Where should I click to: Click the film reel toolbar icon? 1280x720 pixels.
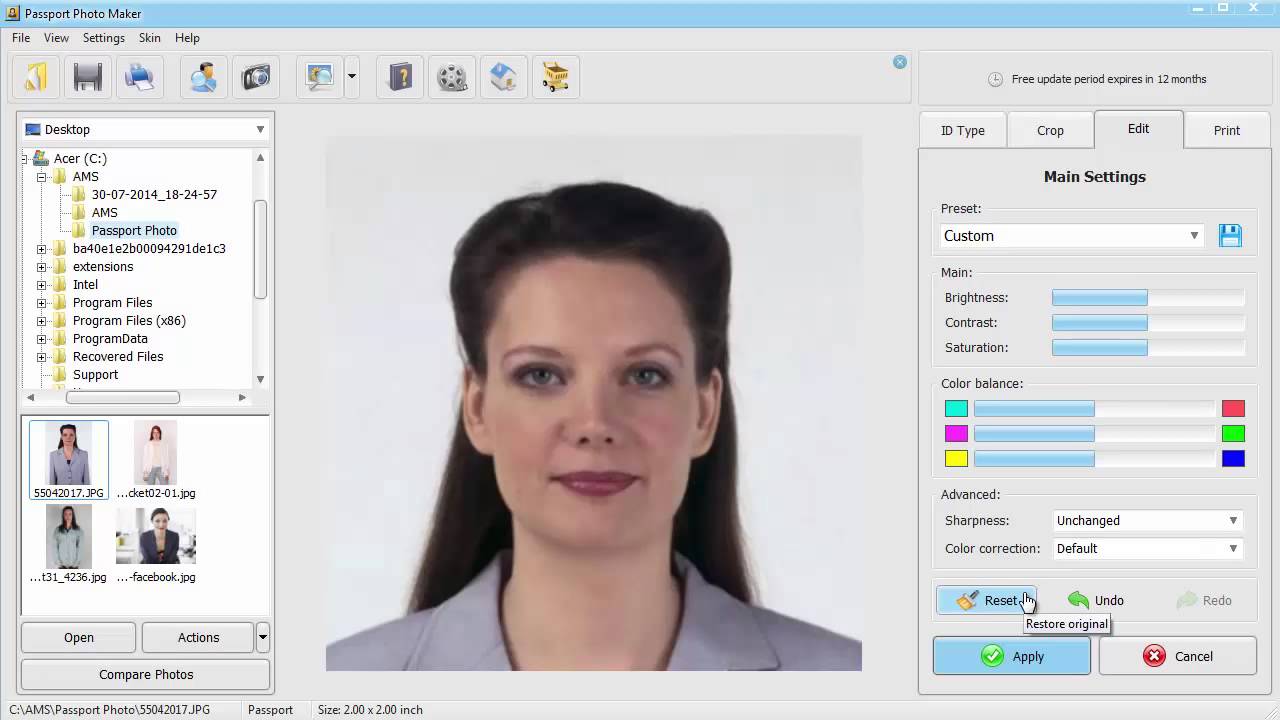pos(452,77)
